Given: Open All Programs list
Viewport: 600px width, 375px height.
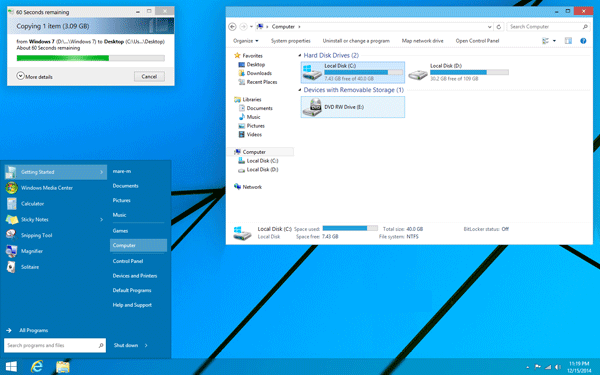Looking at the screenshot, I should click(34, 331).
